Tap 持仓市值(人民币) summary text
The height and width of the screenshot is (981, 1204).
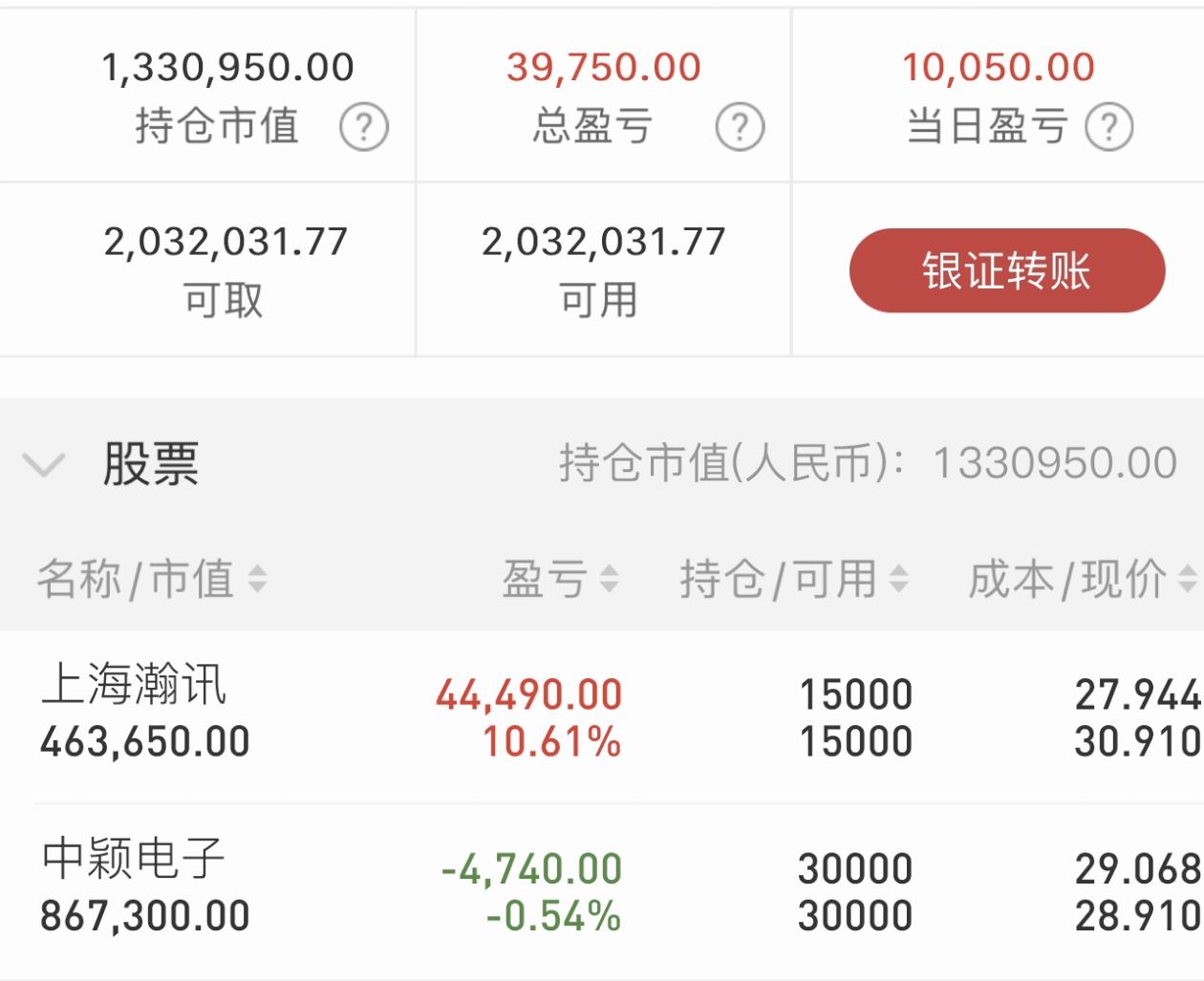pyautogui.click(x=868, y=464)
